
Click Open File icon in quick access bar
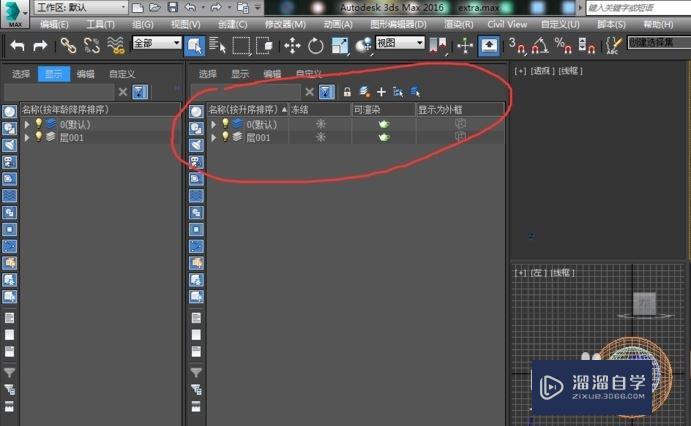tap(155, 7)
